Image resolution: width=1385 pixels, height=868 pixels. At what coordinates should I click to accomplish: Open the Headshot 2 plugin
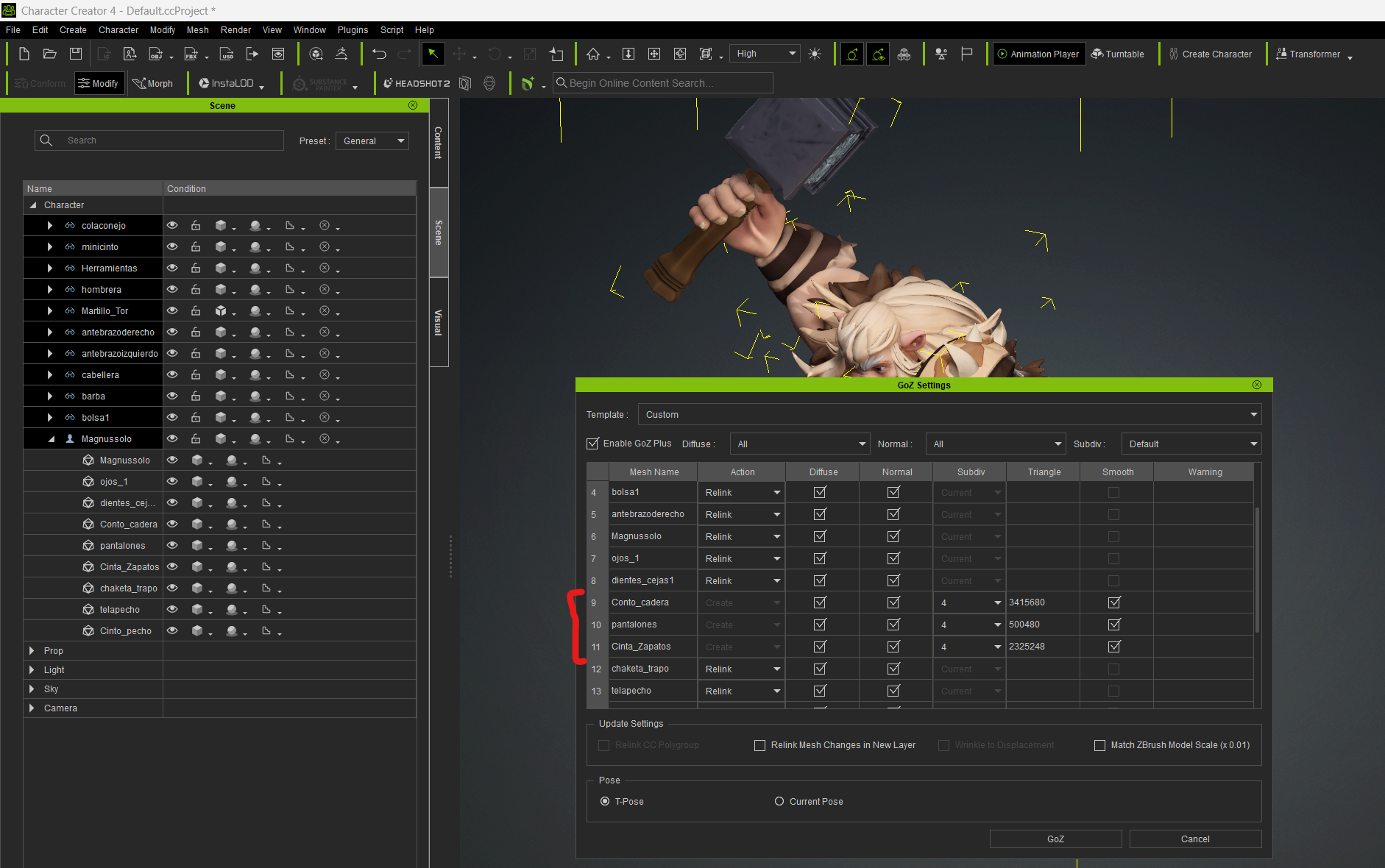pyautogui.click(x=417, y=83)
